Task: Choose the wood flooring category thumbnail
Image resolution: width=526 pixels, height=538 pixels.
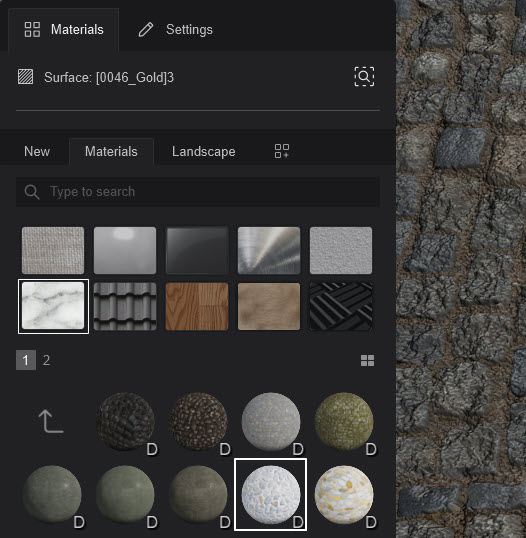Action: (197, 306)
